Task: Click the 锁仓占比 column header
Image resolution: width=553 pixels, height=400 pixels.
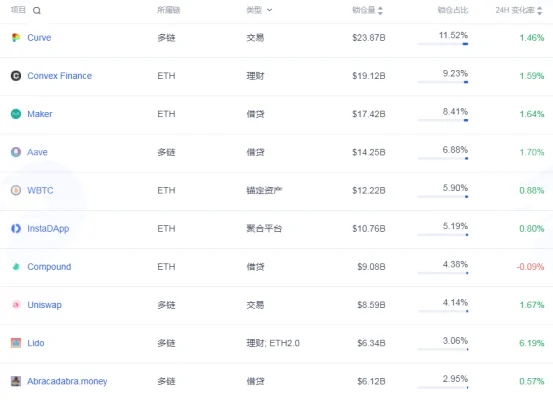Action: pos(453,10)
